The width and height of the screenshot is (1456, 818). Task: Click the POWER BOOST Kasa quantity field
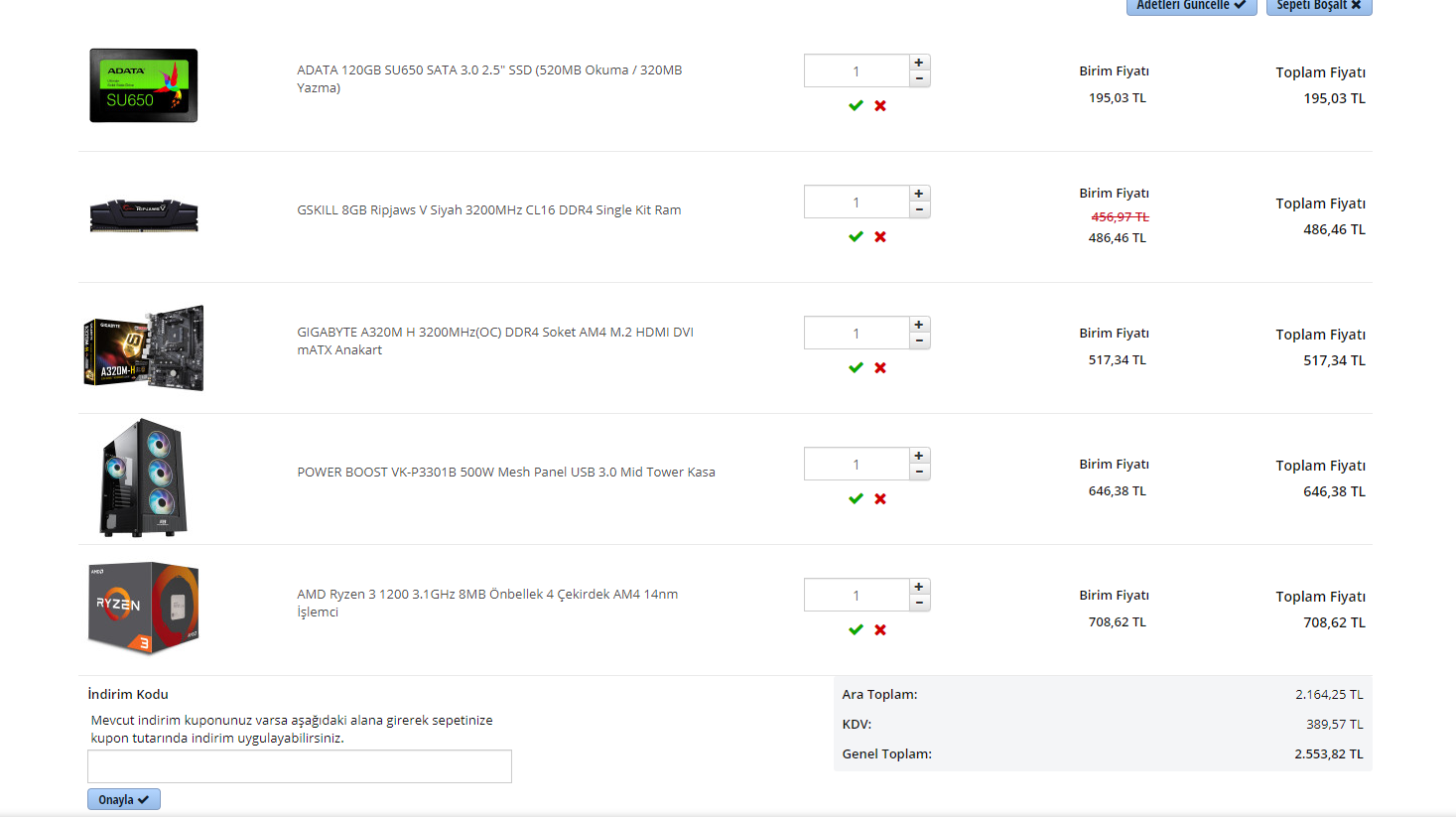click(857, 464)
